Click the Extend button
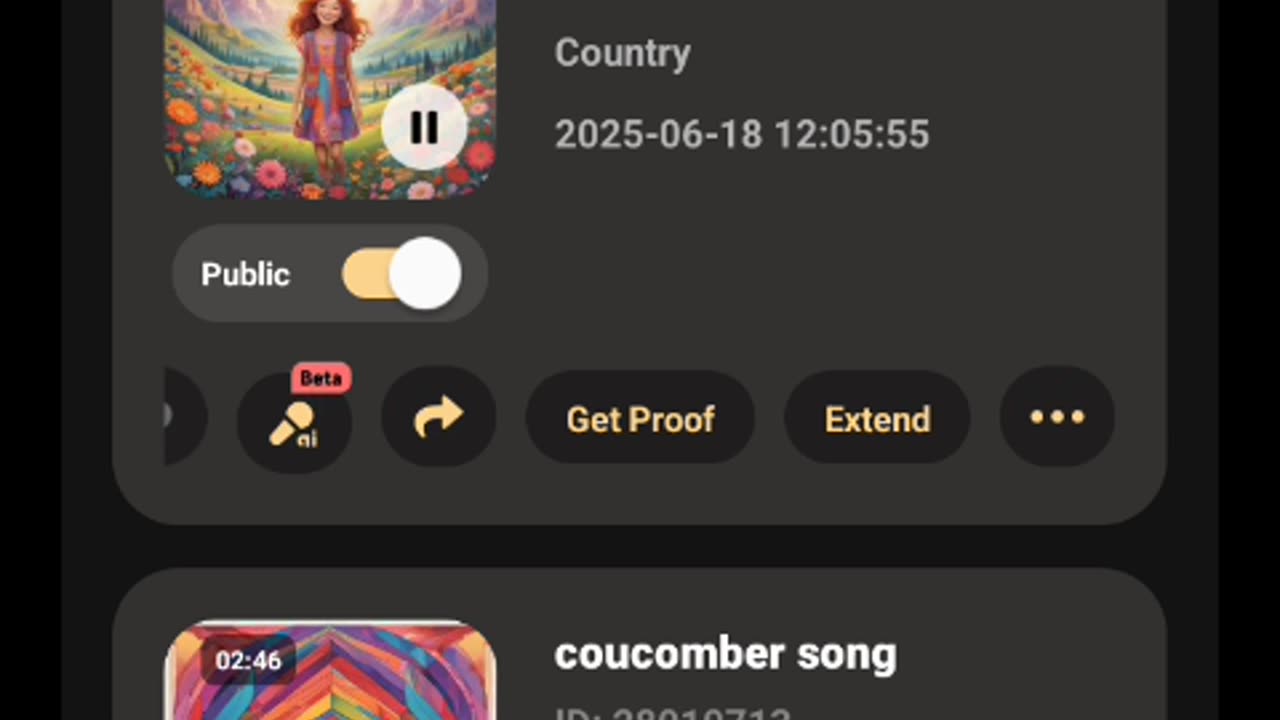This screenshot has height=720, width=1280. pos(877,418)
